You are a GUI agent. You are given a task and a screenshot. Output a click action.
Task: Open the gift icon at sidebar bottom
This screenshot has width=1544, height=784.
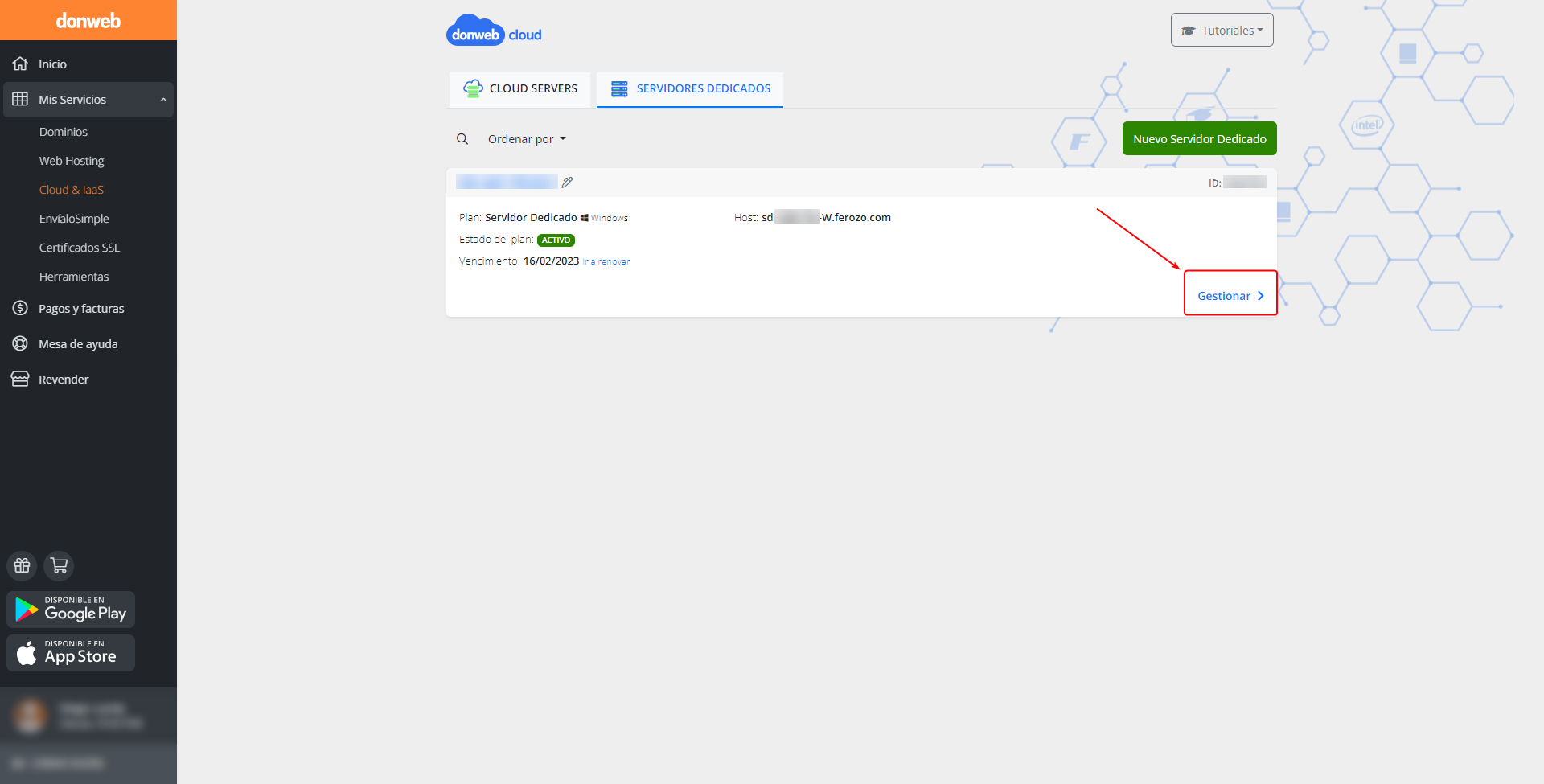coord(22,565)
